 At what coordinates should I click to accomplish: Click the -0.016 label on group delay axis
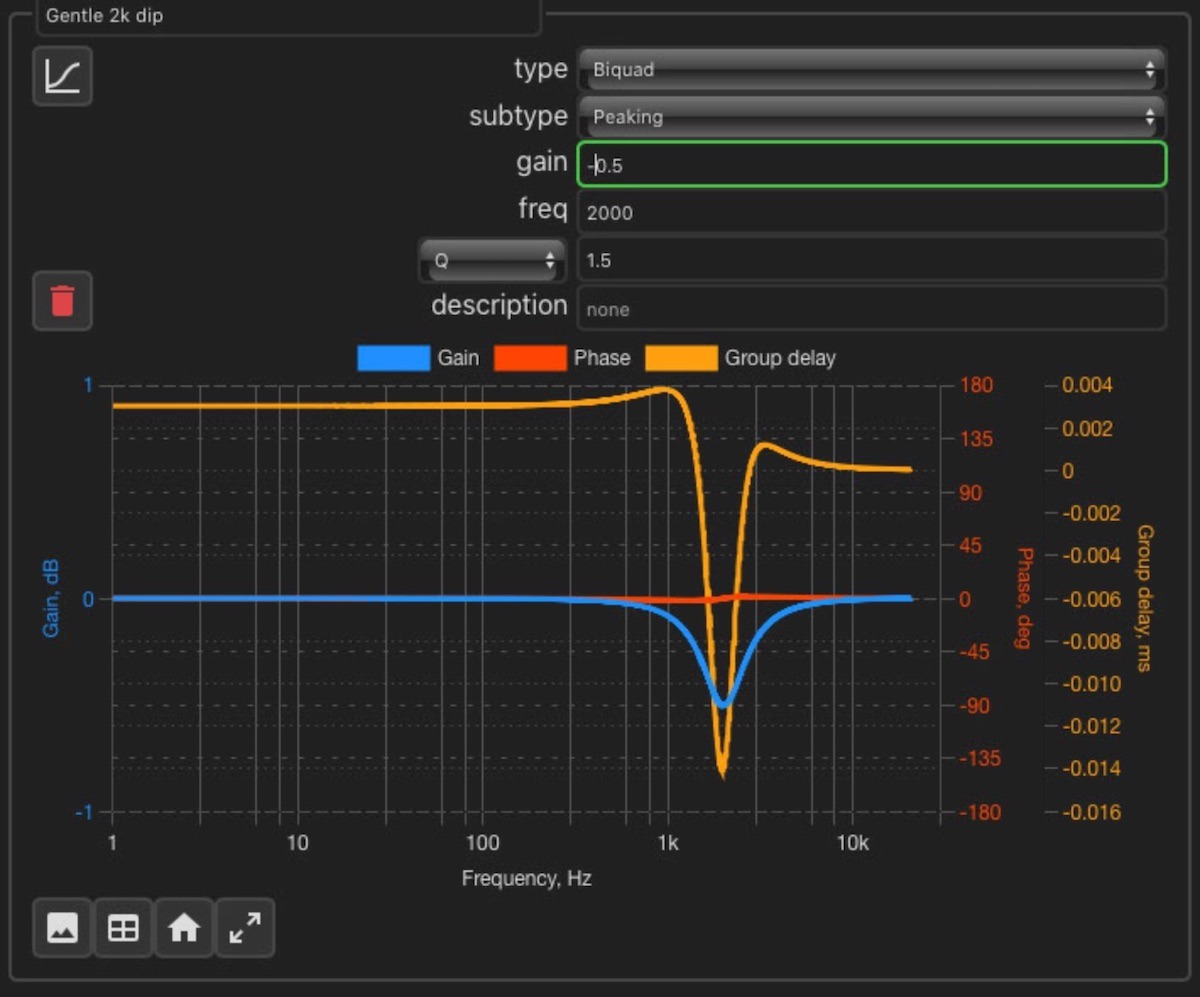1090,812
